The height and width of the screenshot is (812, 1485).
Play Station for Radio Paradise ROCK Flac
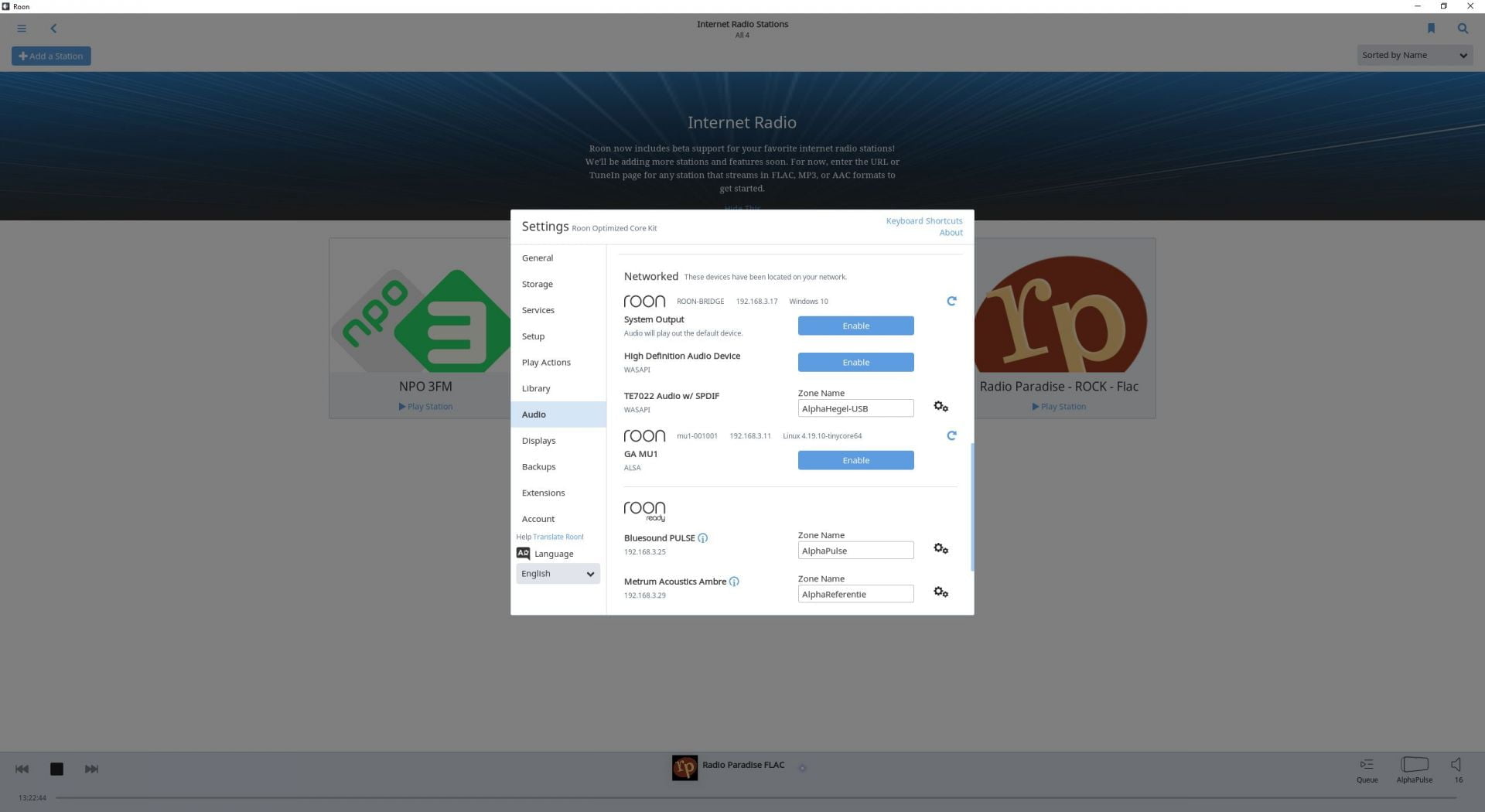pyautogui.click(x=1059, y=407)
